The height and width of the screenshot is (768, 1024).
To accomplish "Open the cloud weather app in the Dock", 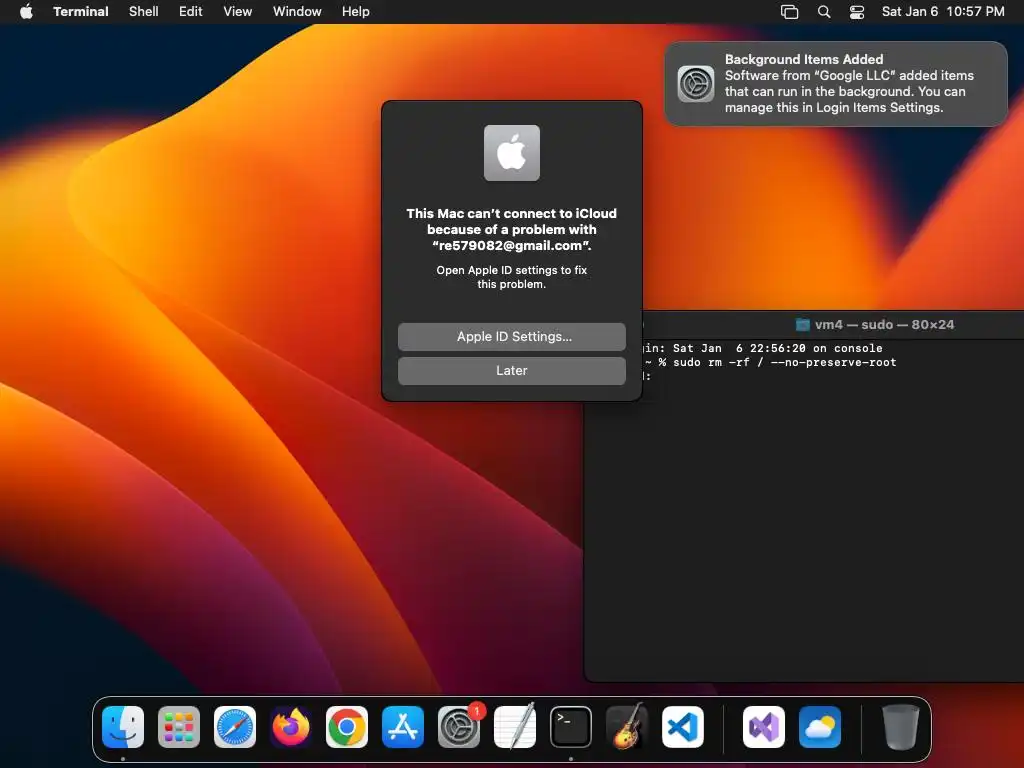I will (820, 727).
